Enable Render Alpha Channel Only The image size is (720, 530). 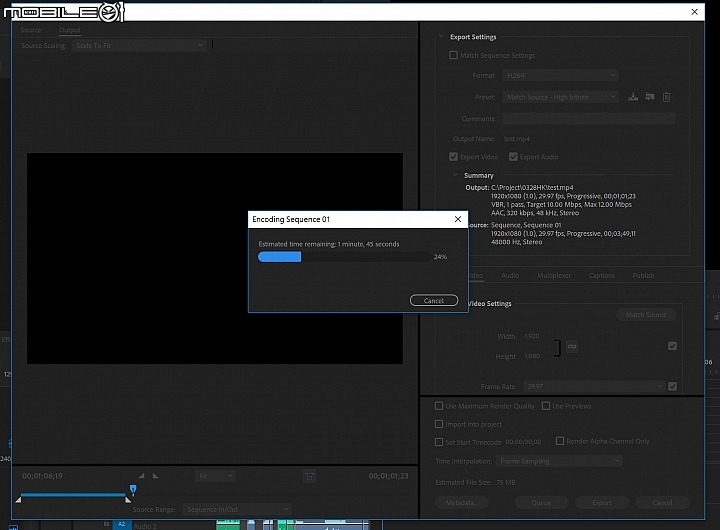560,441
